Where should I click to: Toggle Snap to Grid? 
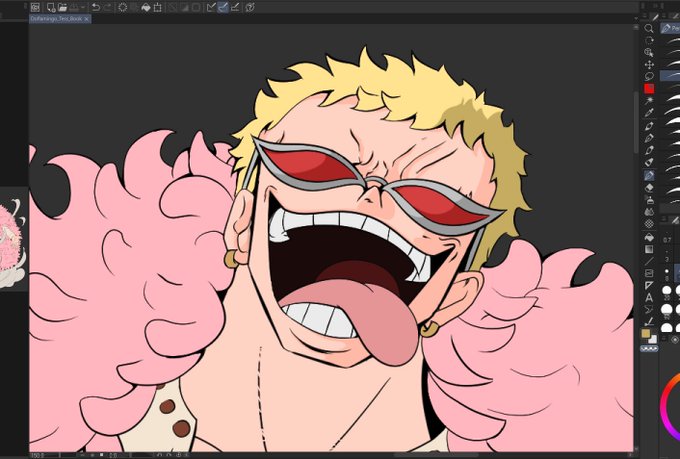[x=235, y=7]
